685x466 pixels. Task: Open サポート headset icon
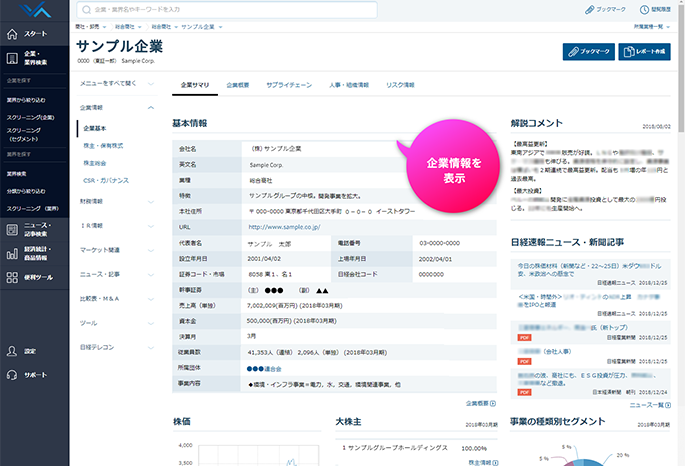click(x=12, y=375)
